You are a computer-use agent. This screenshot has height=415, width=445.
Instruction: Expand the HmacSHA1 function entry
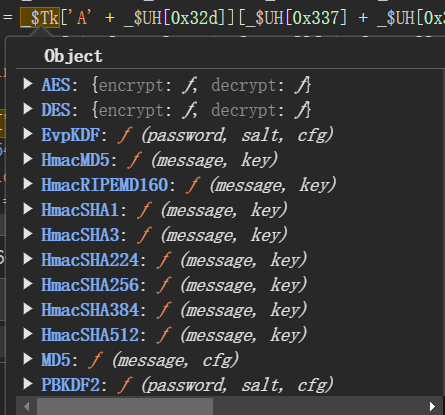click(28, 209)
